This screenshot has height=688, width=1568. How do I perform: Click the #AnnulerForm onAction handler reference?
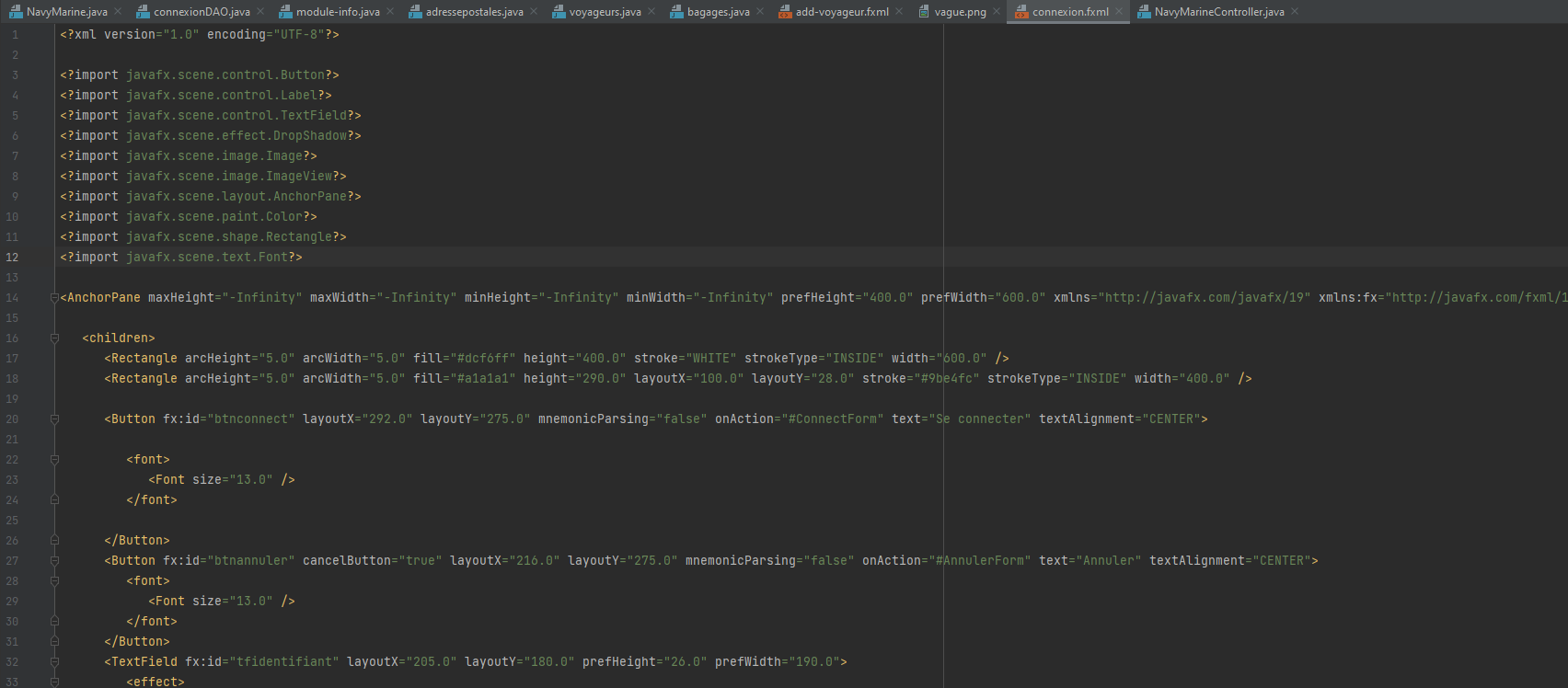point(979,561)
